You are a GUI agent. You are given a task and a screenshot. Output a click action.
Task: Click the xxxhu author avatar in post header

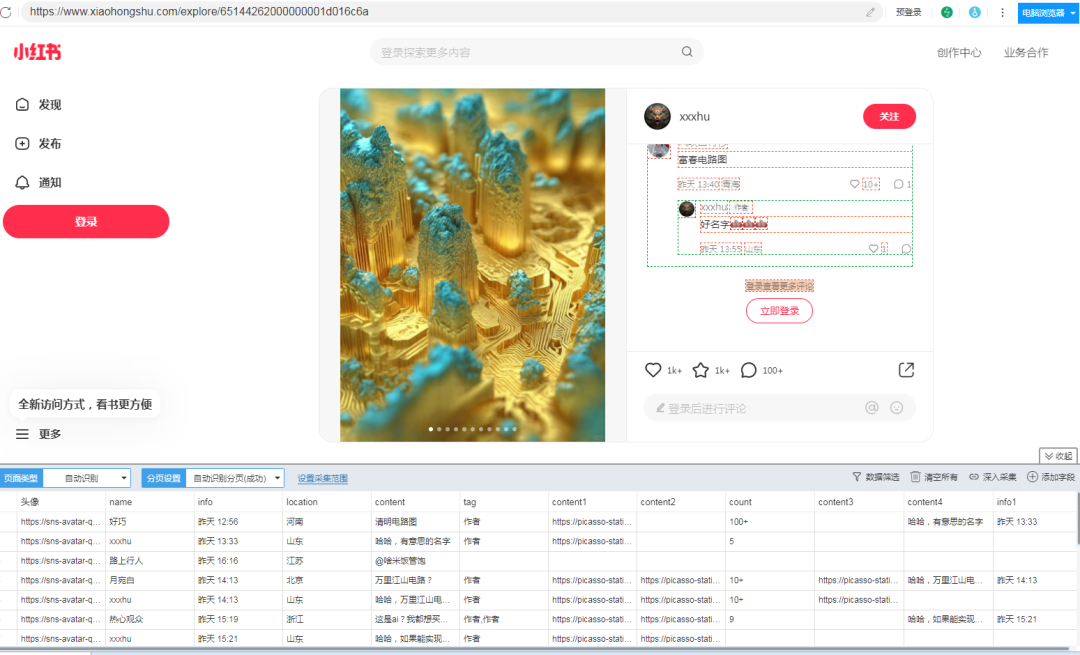point(657,116)
